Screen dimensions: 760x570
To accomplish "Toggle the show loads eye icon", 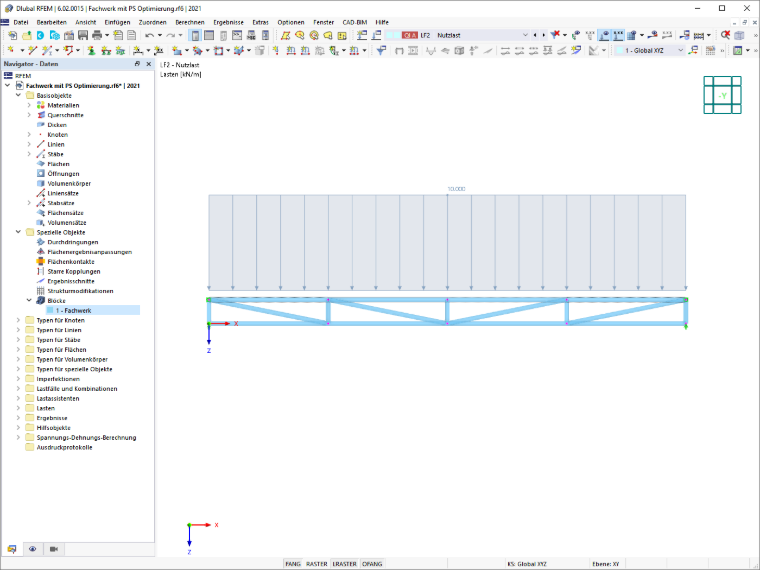I will pyautogui.click(x=604, y=35).
